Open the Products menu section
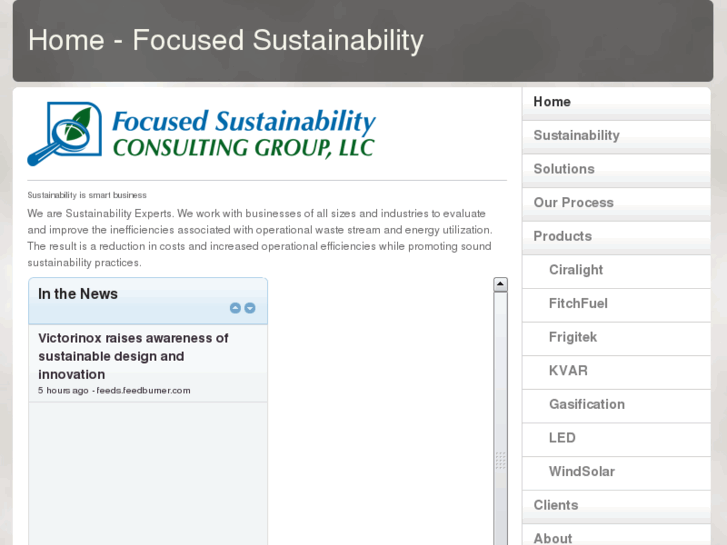The width and height of the screenshot is (727, 545). pyautogui.click(x=562, y=236)
